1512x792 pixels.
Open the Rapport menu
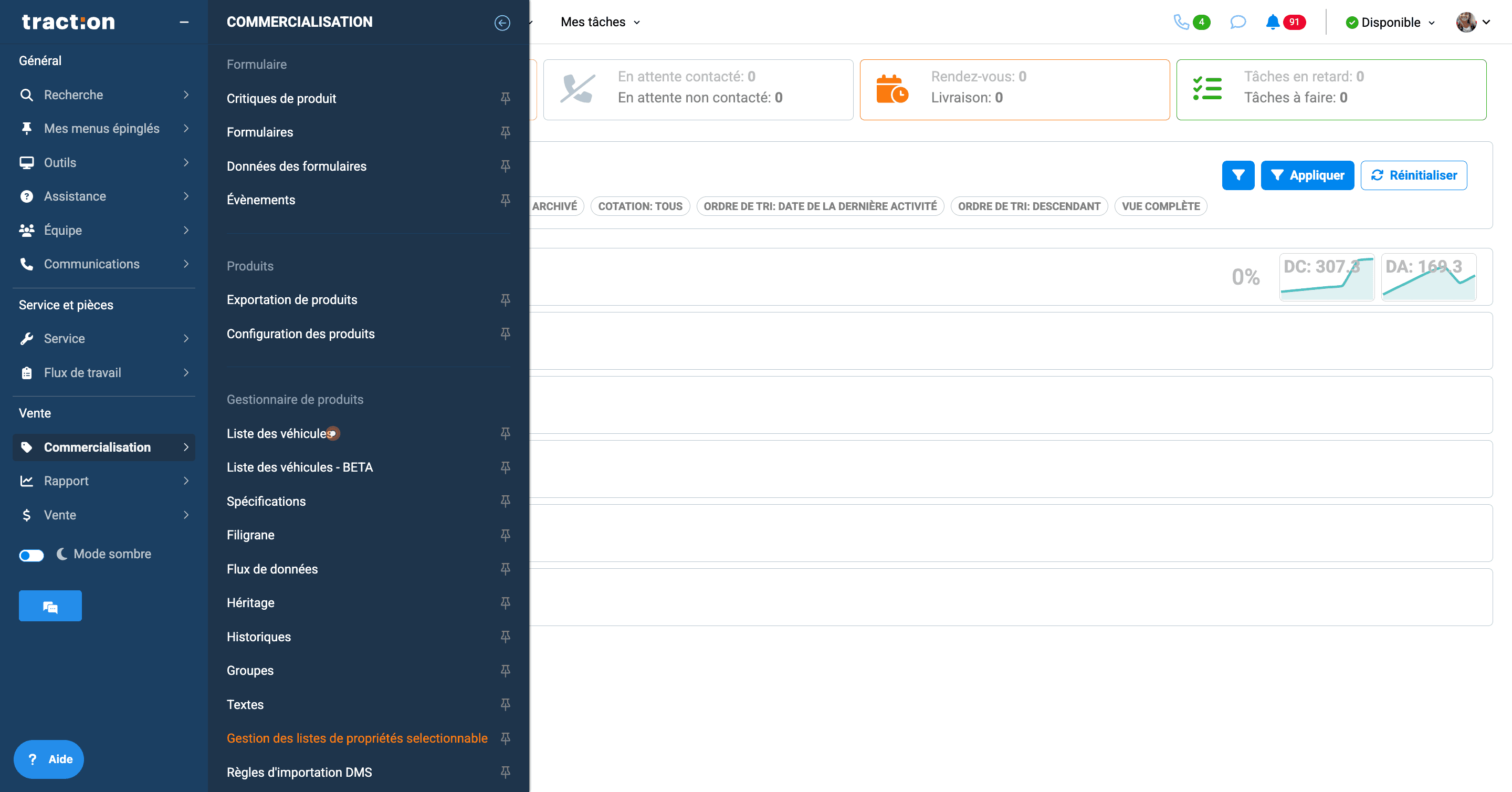coord(104,481)
